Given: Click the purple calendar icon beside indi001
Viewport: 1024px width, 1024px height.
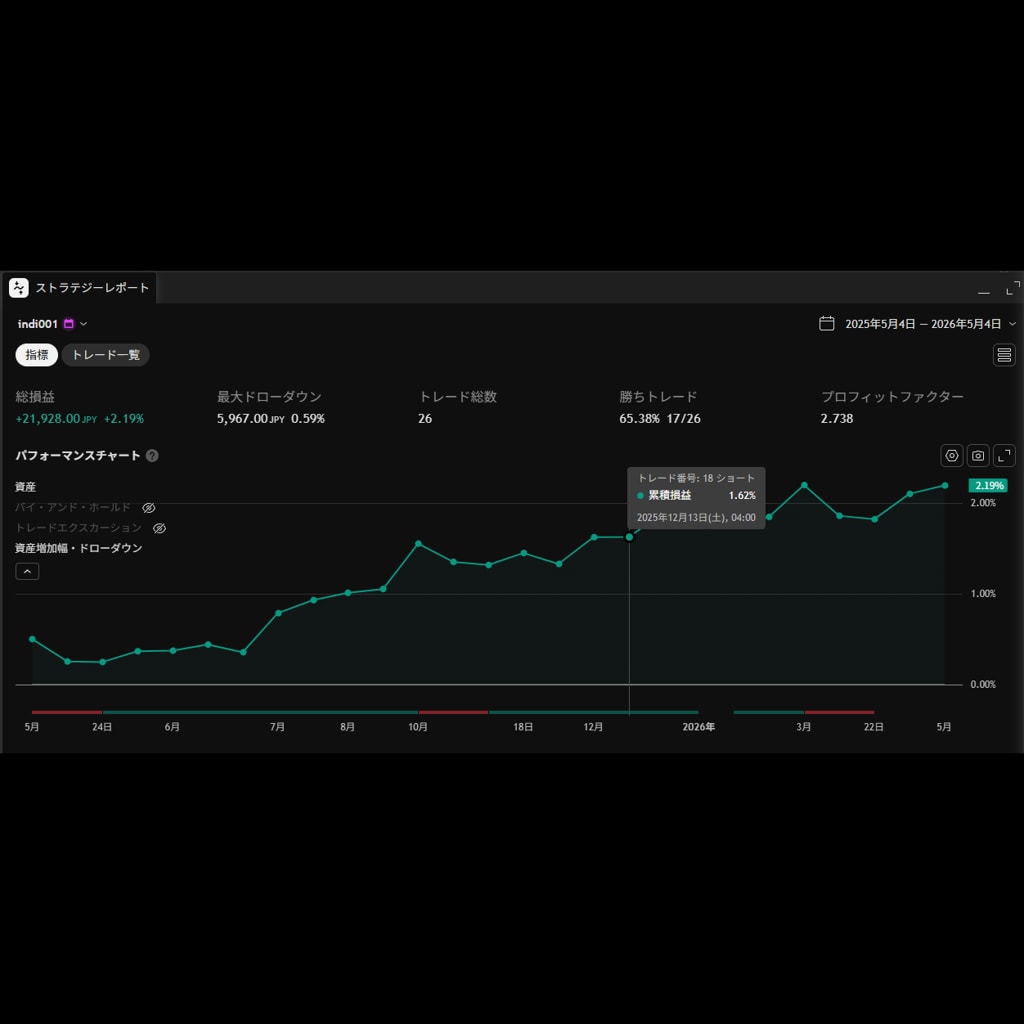Looking at the screenshot, I should click(69, 324).
